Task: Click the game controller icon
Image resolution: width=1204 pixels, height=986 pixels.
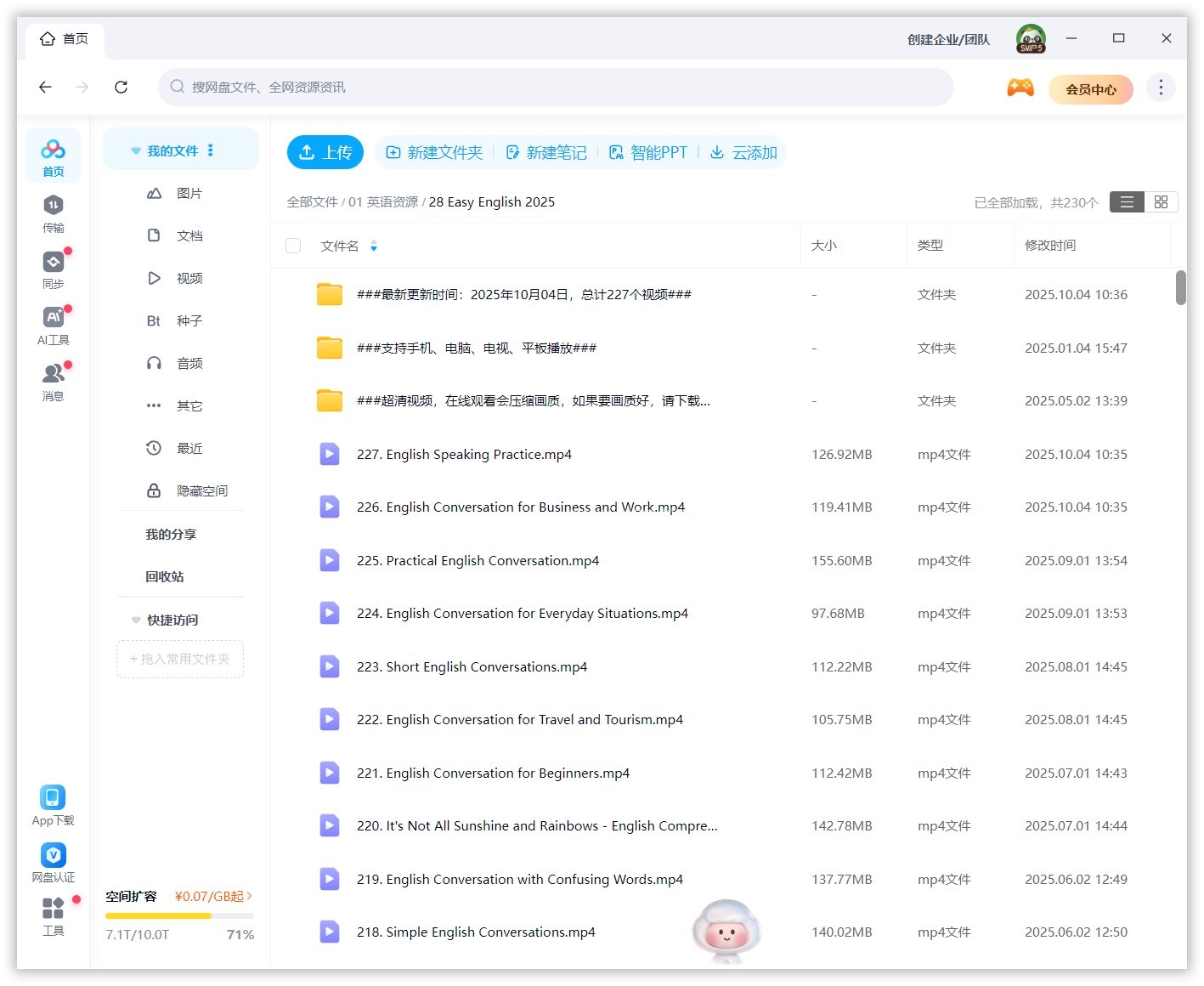Action: [1020, 88]
